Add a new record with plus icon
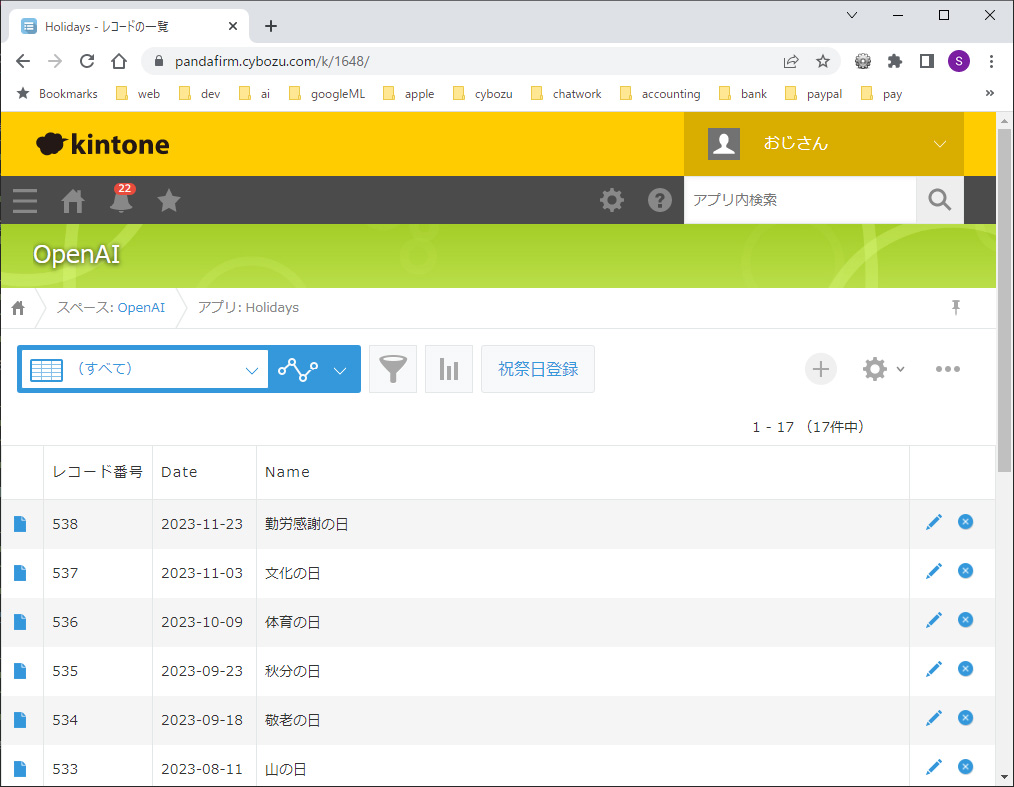This screenshot has height=787, width=1014. click(820, 369)
